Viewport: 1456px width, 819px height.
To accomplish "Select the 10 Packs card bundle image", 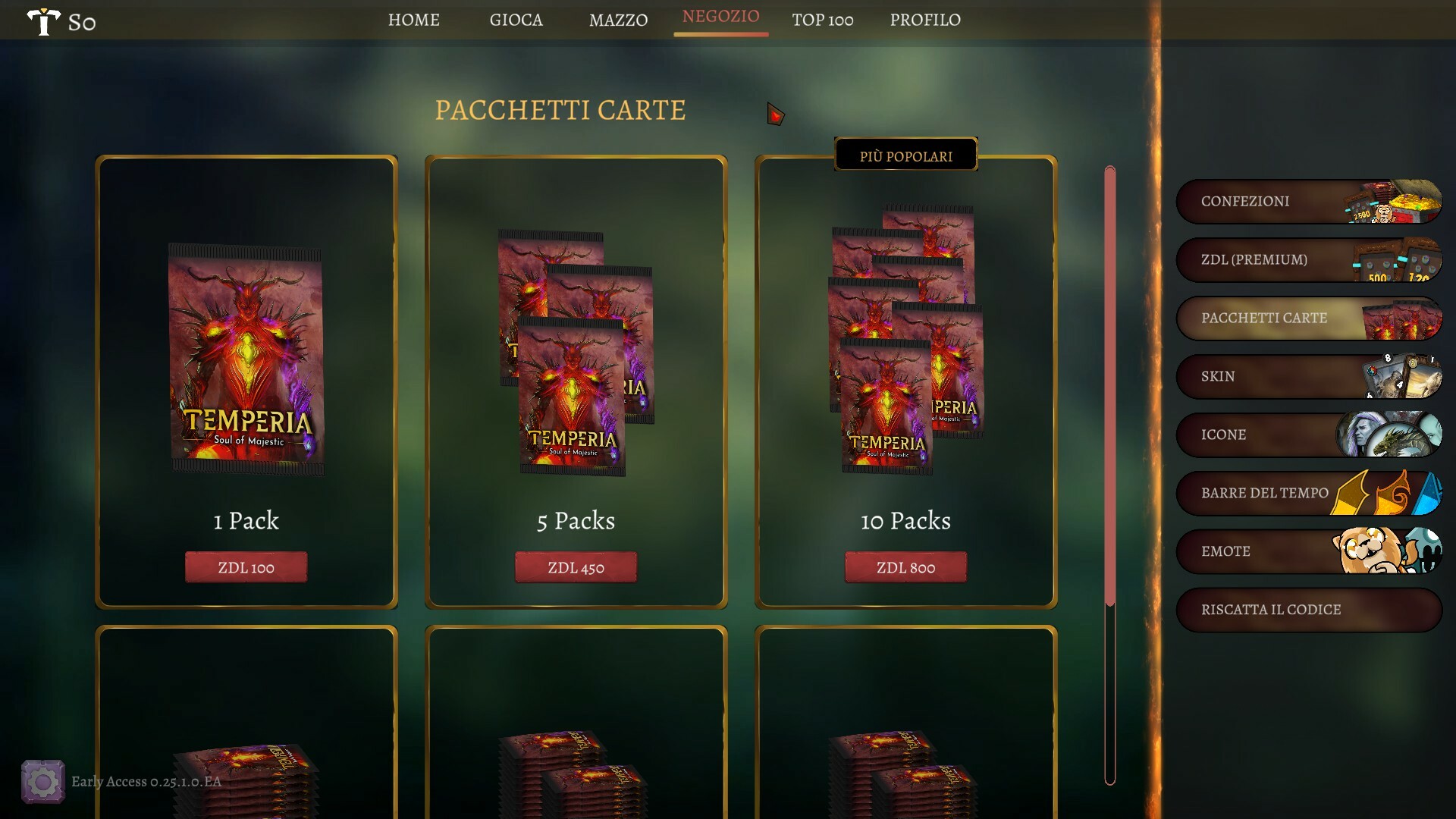I will pos(906,340).
